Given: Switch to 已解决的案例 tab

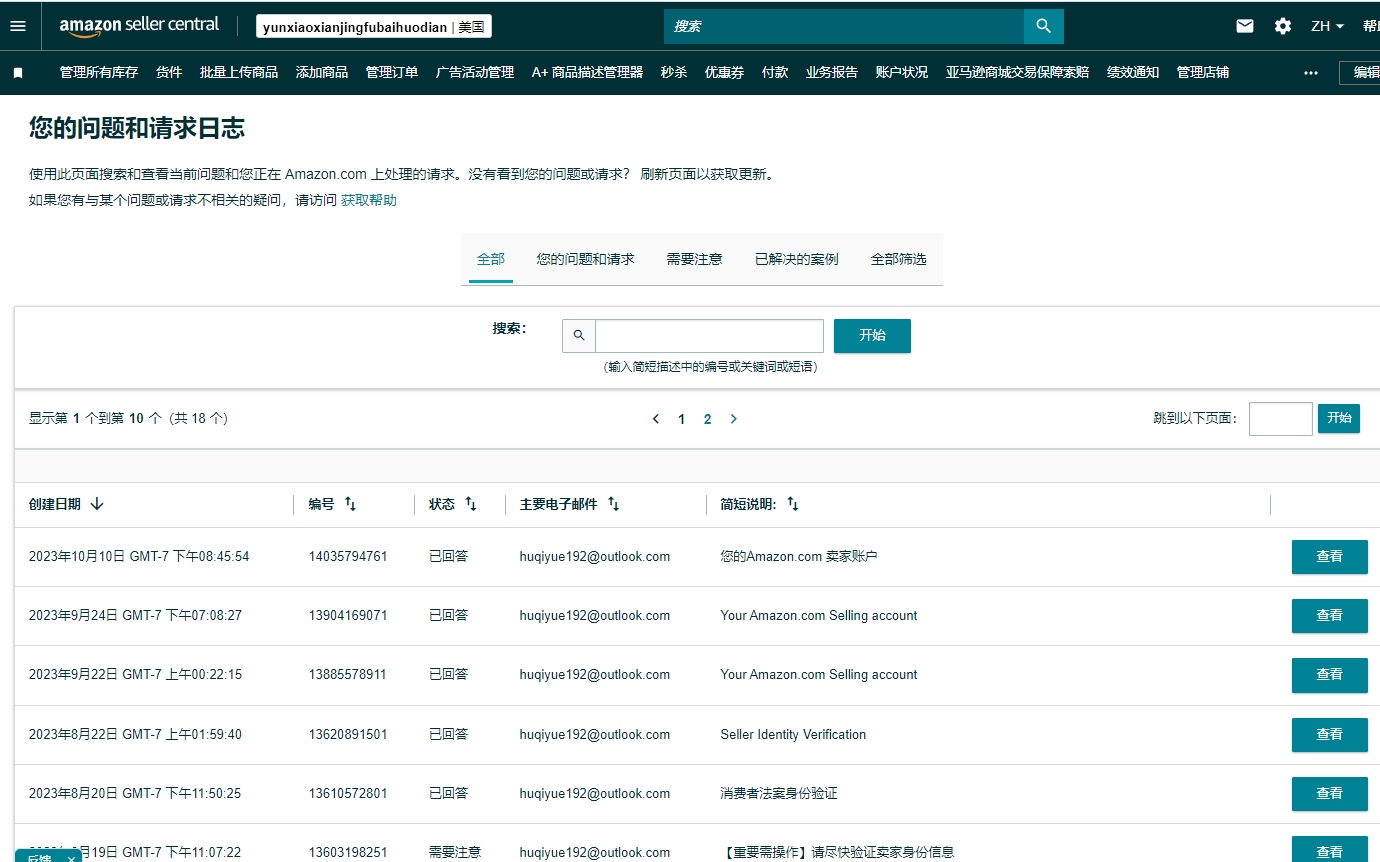Looking at the screenshot, I should pyautogui.click(x=796, y=259).
